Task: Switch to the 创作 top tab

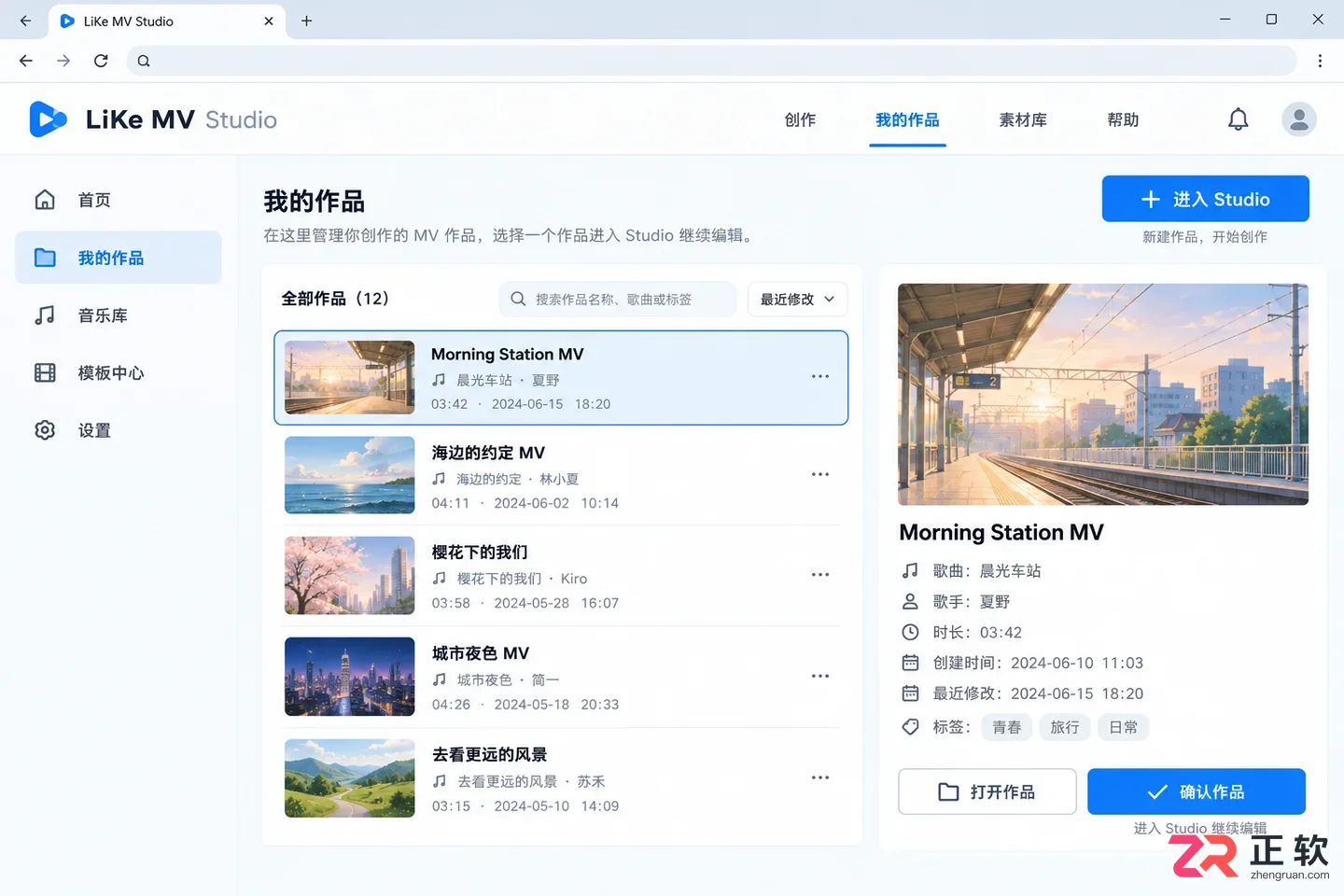Action: coord(800,119)
